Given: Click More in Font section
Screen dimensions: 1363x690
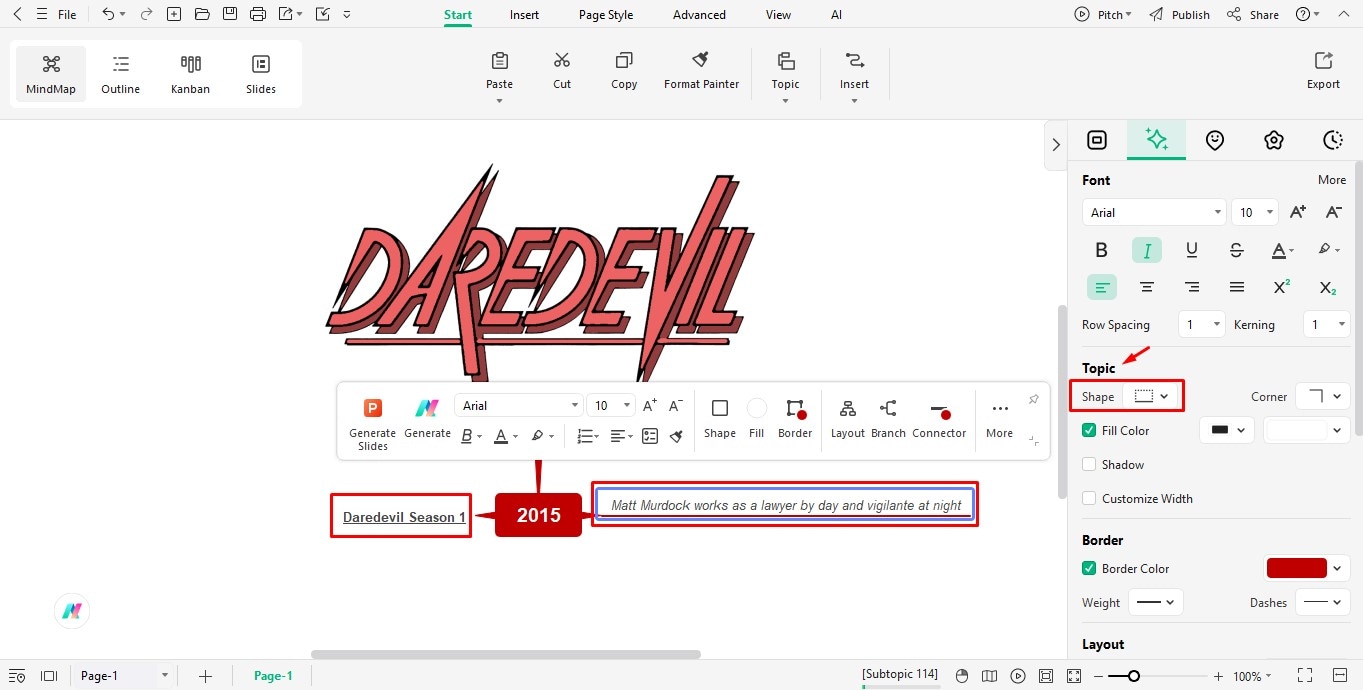Looking at the screenshot, I should click(1332, 180).
